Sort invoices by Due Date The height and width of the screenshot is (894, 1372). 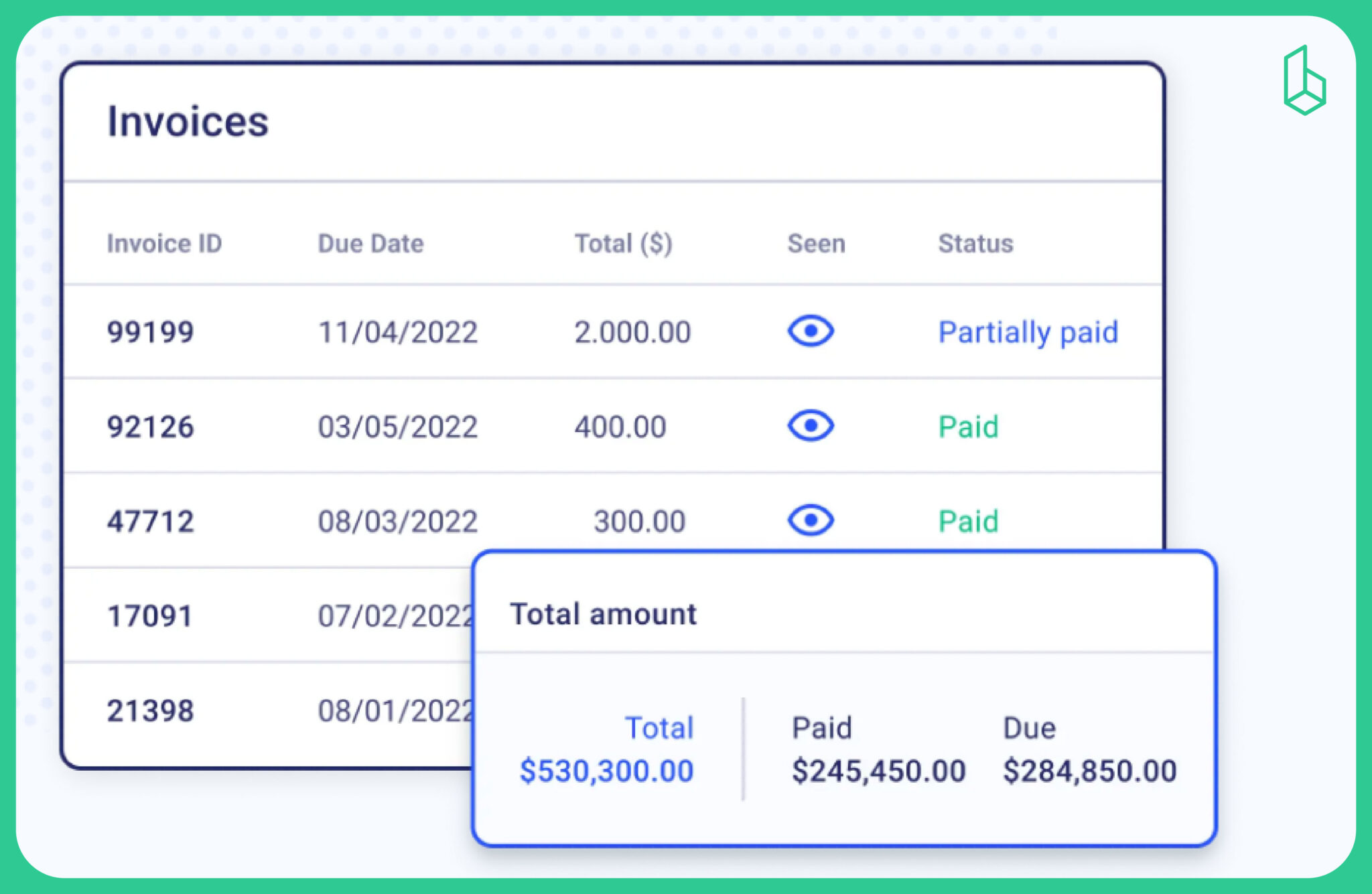[371, 243]
